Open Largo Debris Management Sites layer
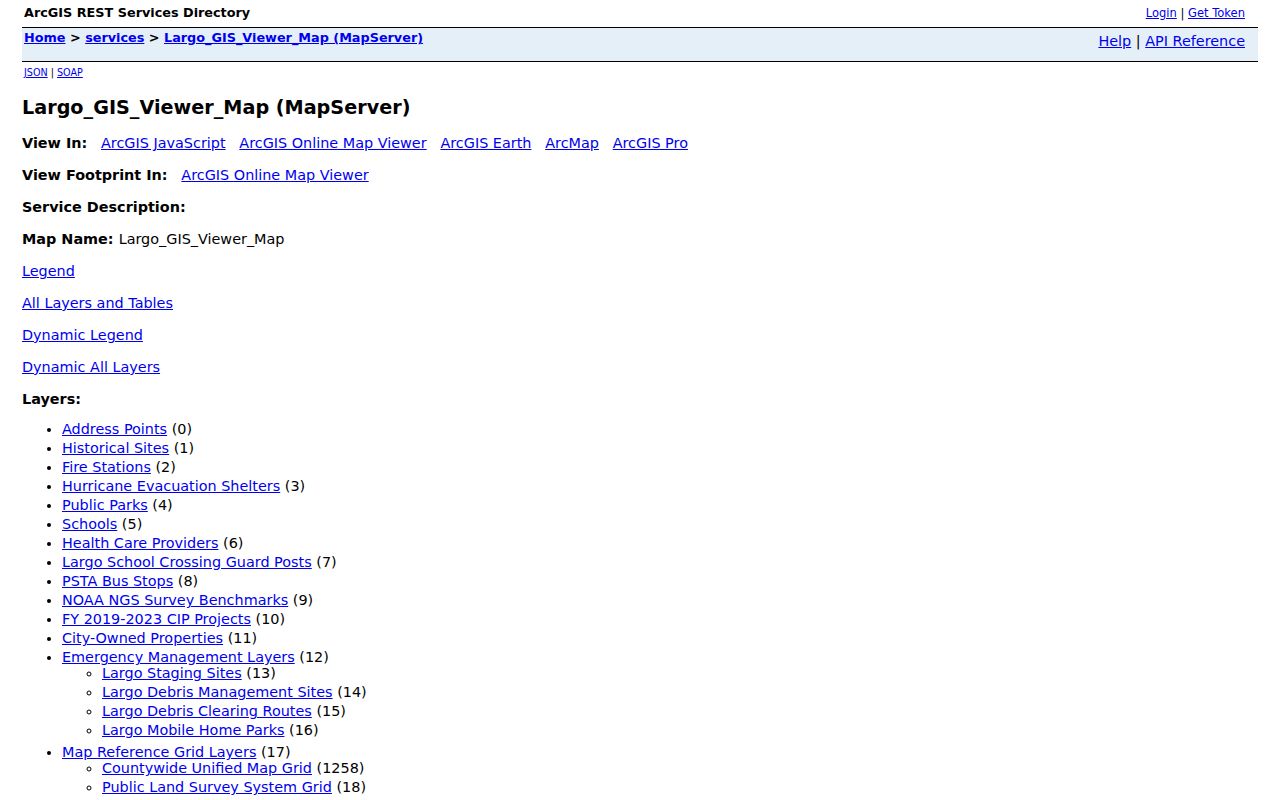The width and height of the screenshot is (1280, 800). pos(217,692)
